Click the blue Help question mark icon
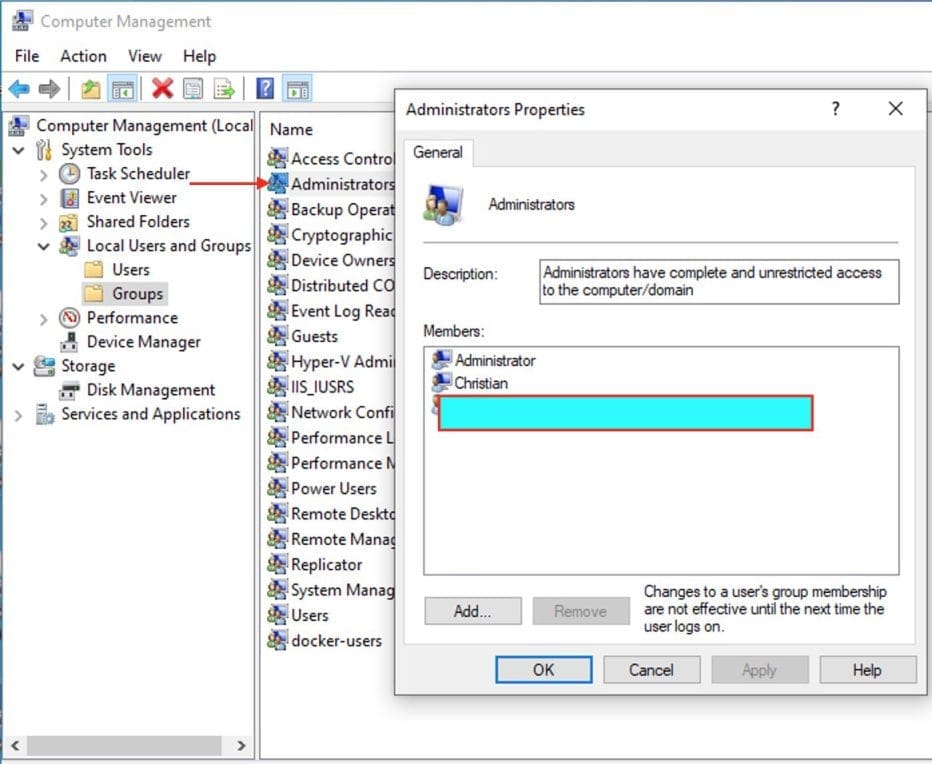The width and height of the screenshot is (932, 764). [x=265, y=90]
